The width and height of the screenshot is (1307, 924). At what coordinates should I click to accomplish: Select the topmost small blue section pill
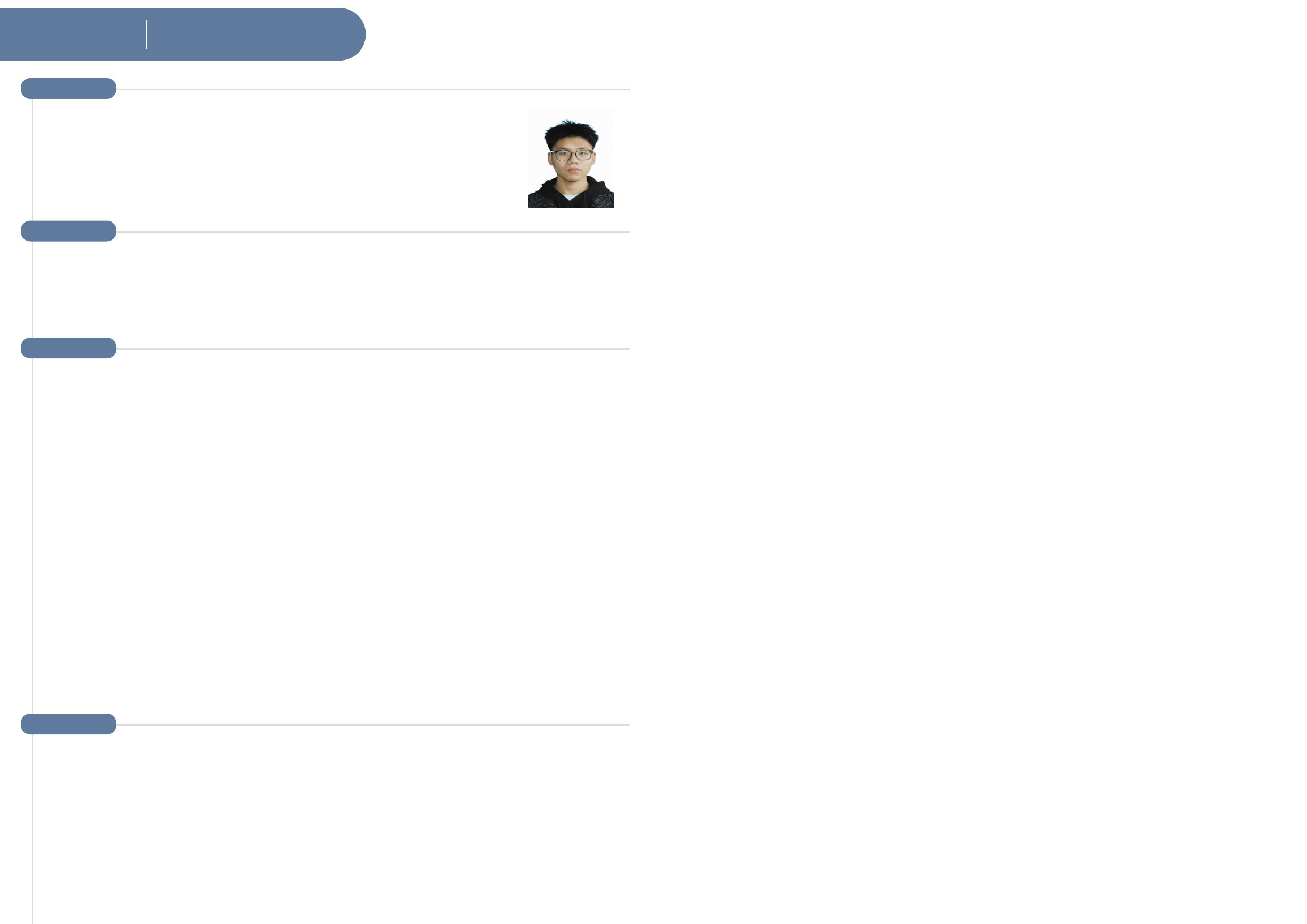(x=69, y=89)
